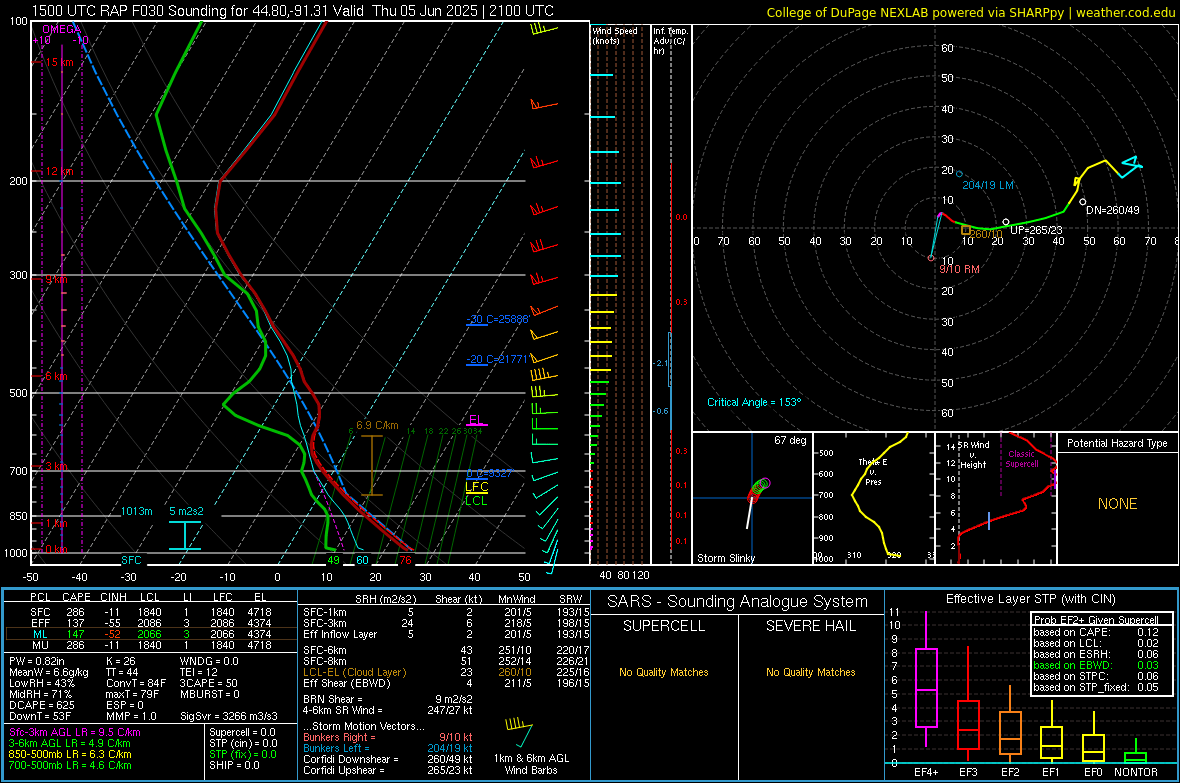
Task: Click the Bunkers Right storm motion entry
Action: tap(388, 737)
